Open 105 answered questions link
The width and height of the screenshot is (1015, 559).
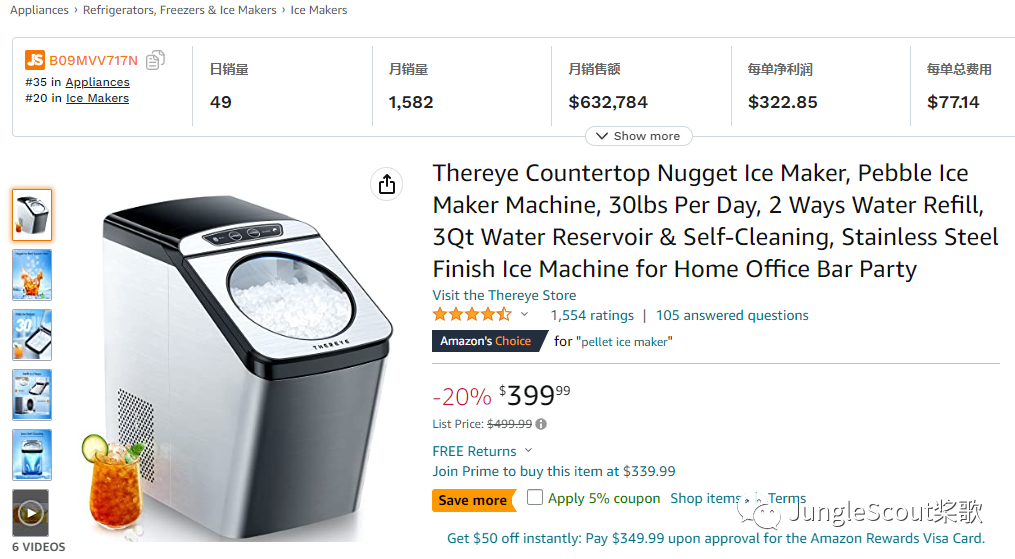(732, 315)
